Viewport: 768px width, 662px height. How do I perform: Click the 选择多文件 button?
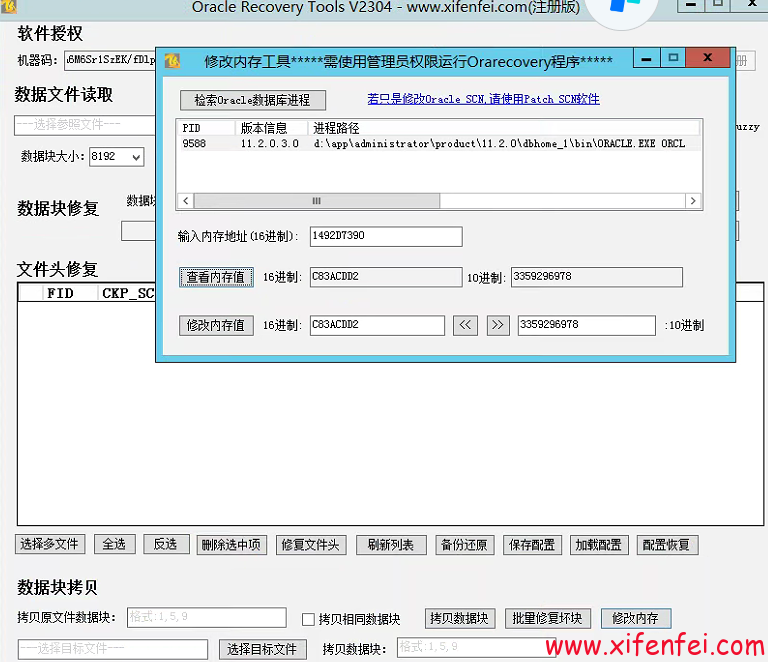[x=50, y=544]
